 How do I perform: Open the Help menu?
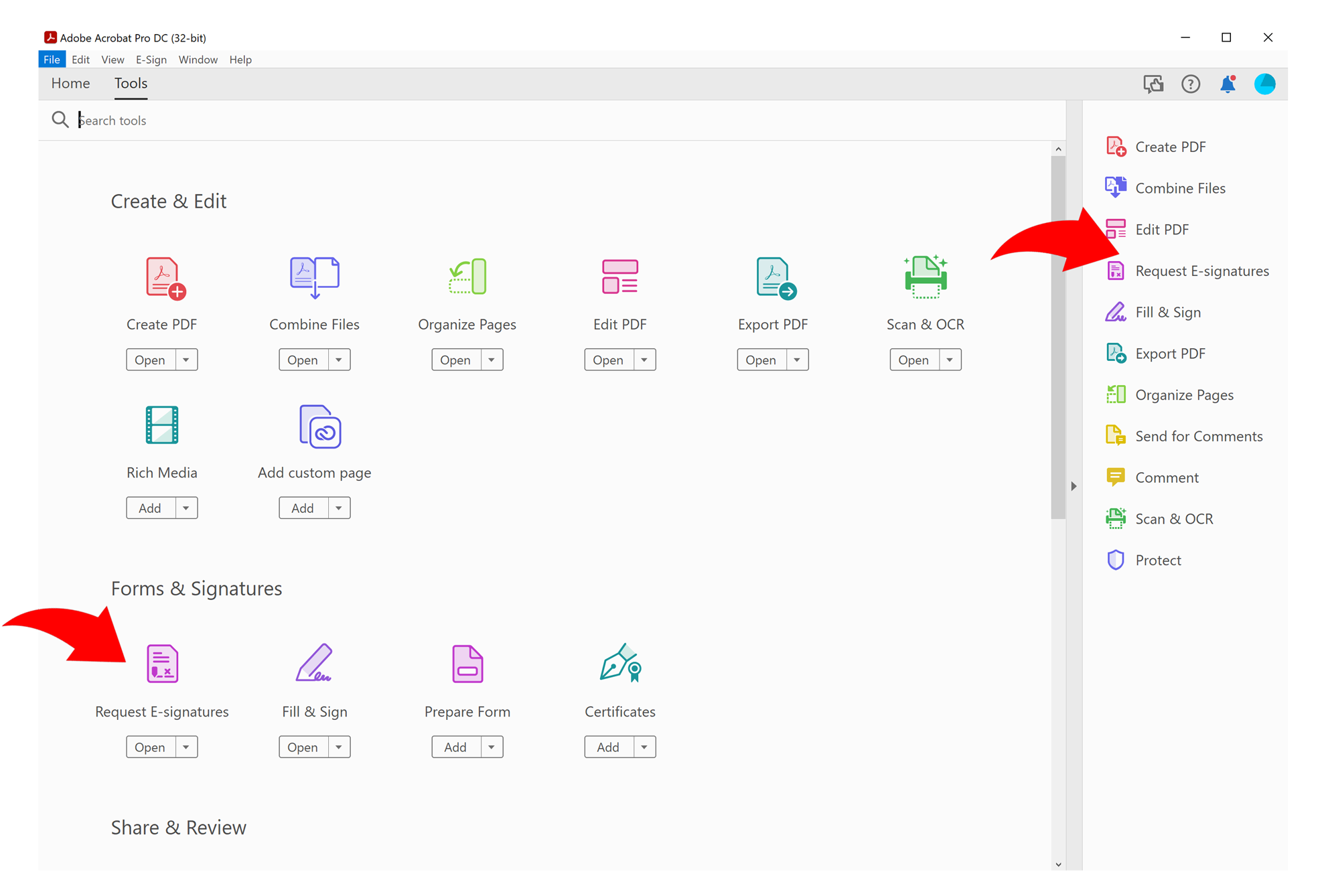(240, 60)
